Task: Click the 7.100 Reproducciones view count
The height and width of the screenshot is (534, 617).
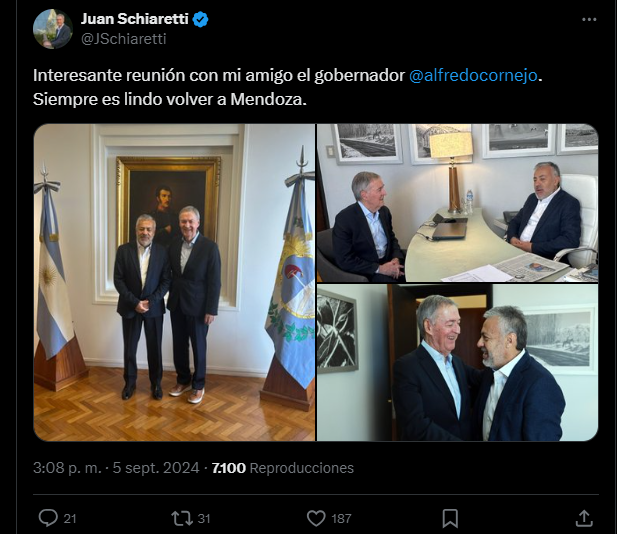Action: coord(283,468)
